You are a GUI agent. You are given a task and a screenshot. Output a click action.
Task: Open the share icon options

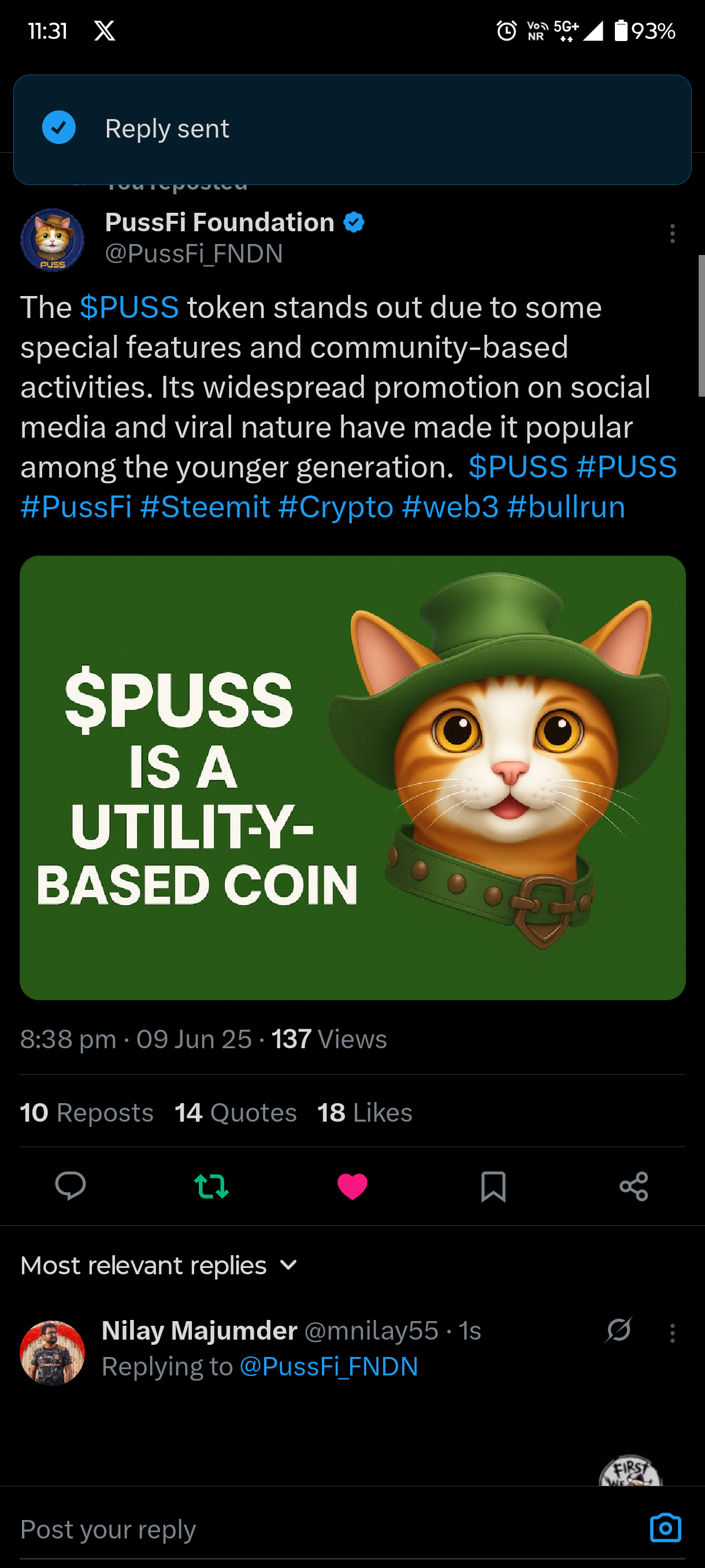(634, 1186)
